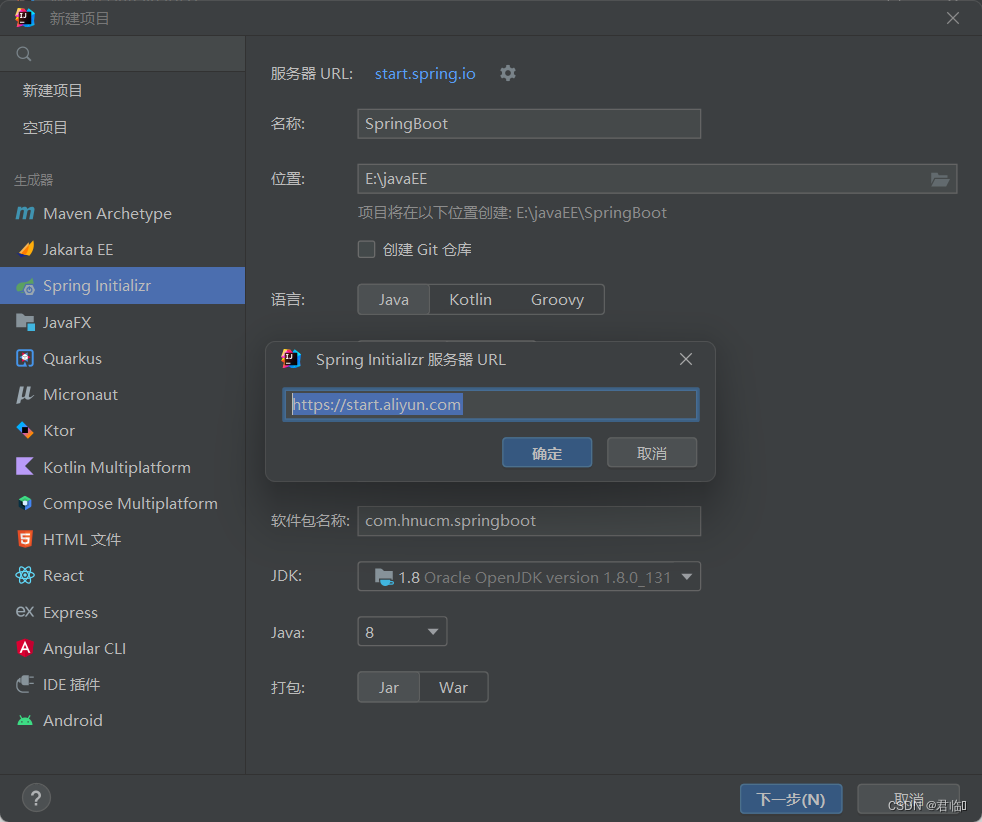This screenshot has width=982, height=822.
Task: Enable the create Git repository checkbox
Action: click(x=366, y=249)
